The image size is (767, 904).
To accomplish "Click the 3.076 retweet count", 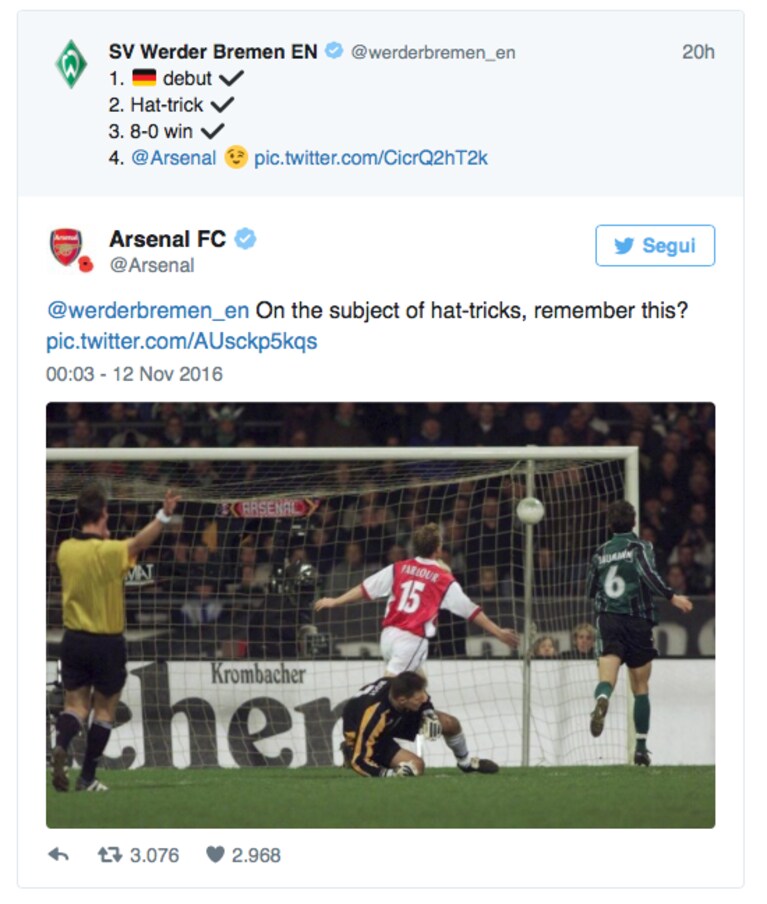I will point(155,855).
